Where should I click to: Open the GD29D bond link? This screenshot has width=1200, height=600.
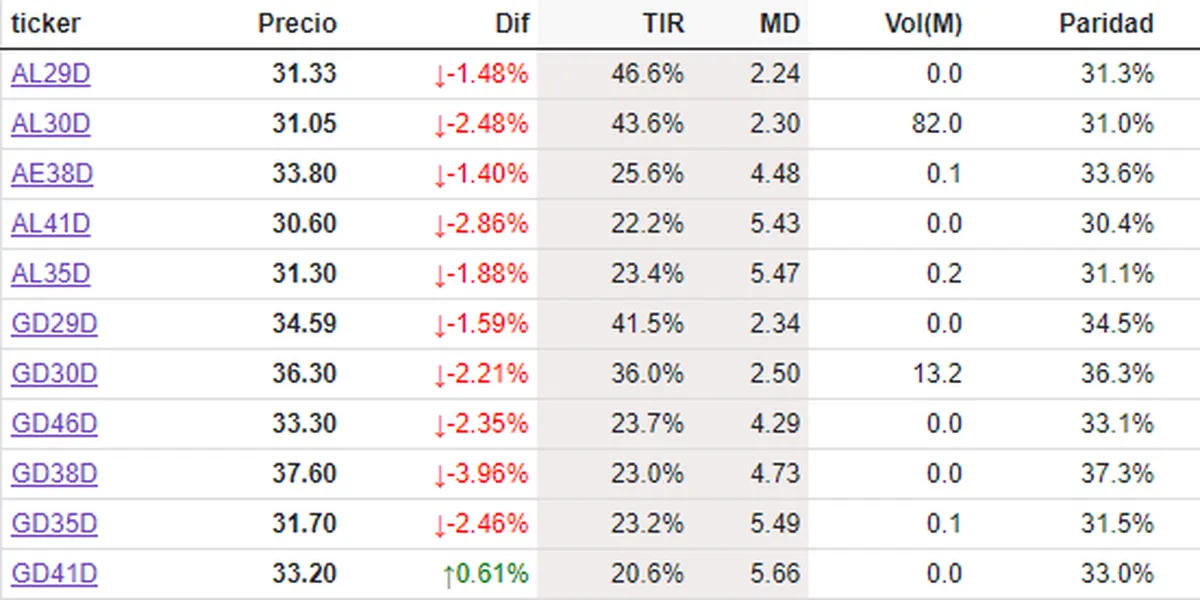tap(54, 324)
